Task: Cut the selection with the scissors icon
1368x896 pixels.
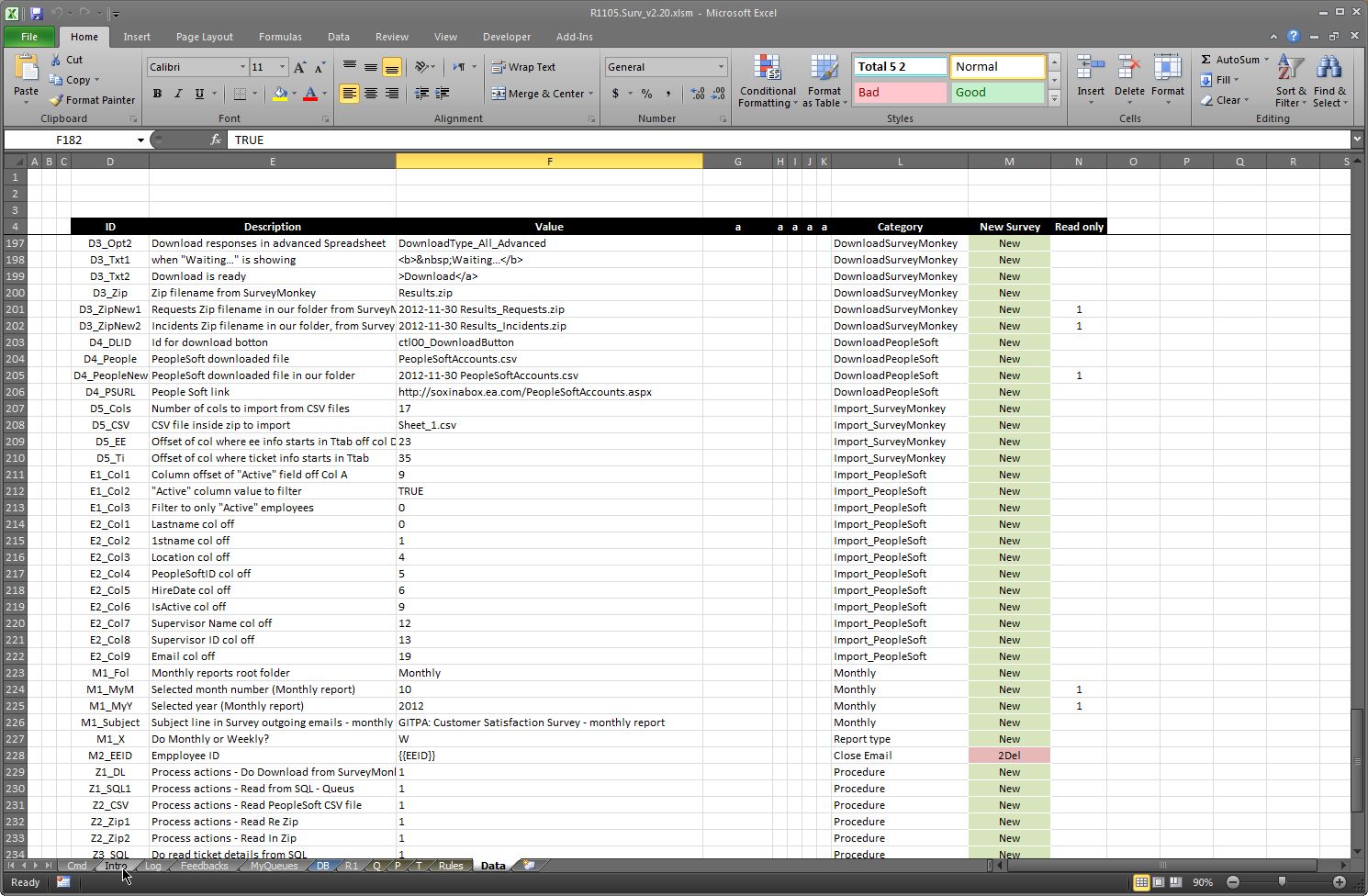Action: (55, 60)
